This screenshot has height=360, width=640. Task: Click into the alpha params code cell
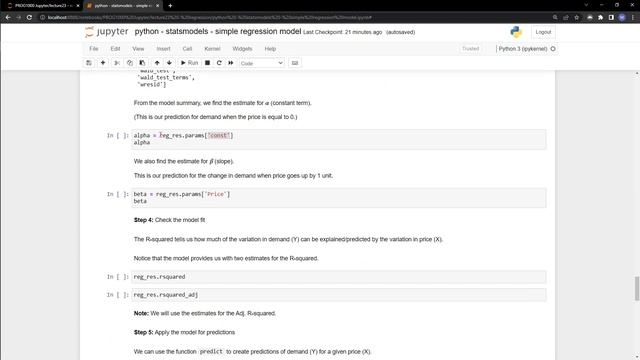click(x=339, y=139)
